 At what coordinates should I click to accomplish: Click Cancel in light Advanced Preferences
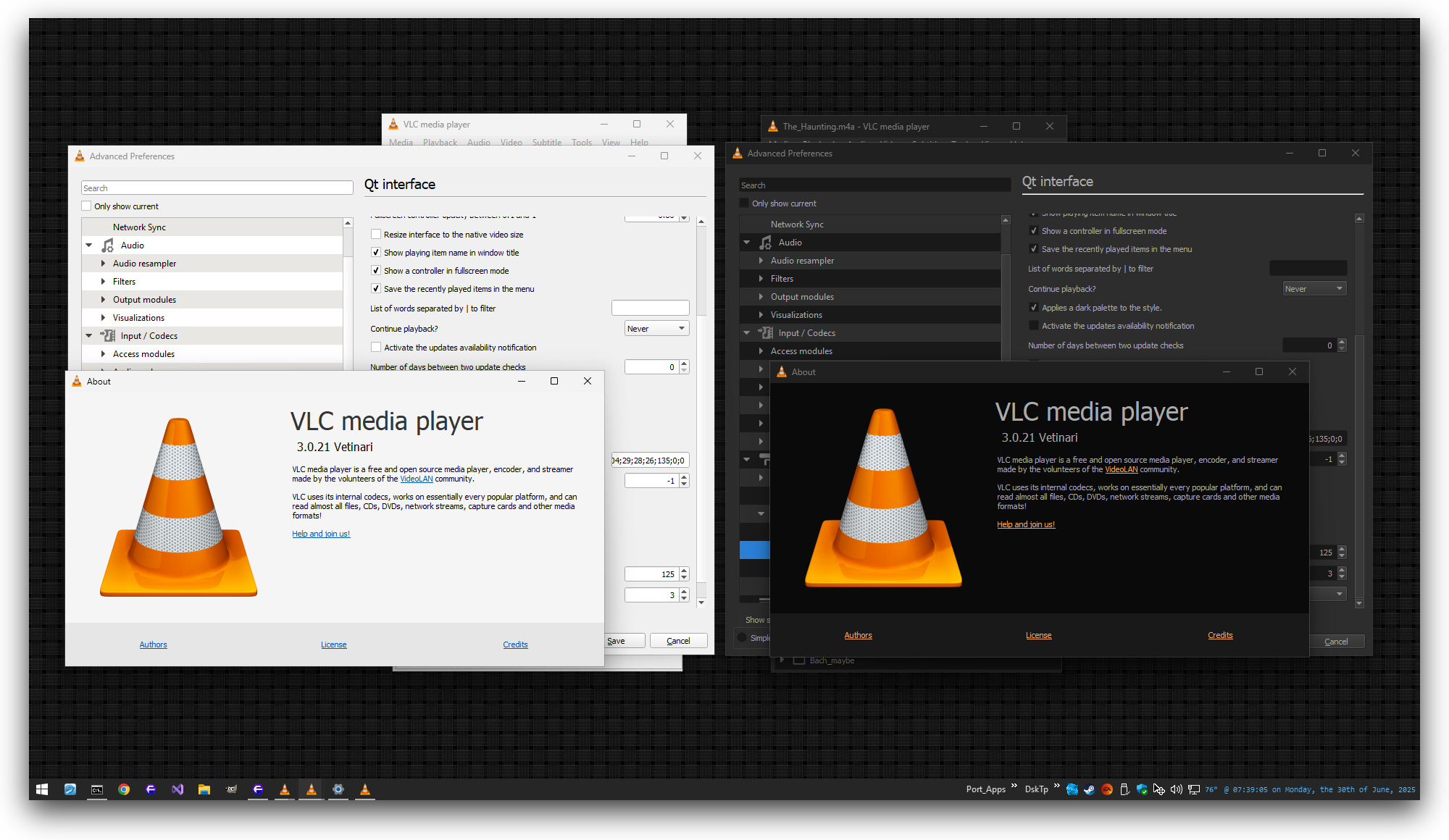(678, 641)
